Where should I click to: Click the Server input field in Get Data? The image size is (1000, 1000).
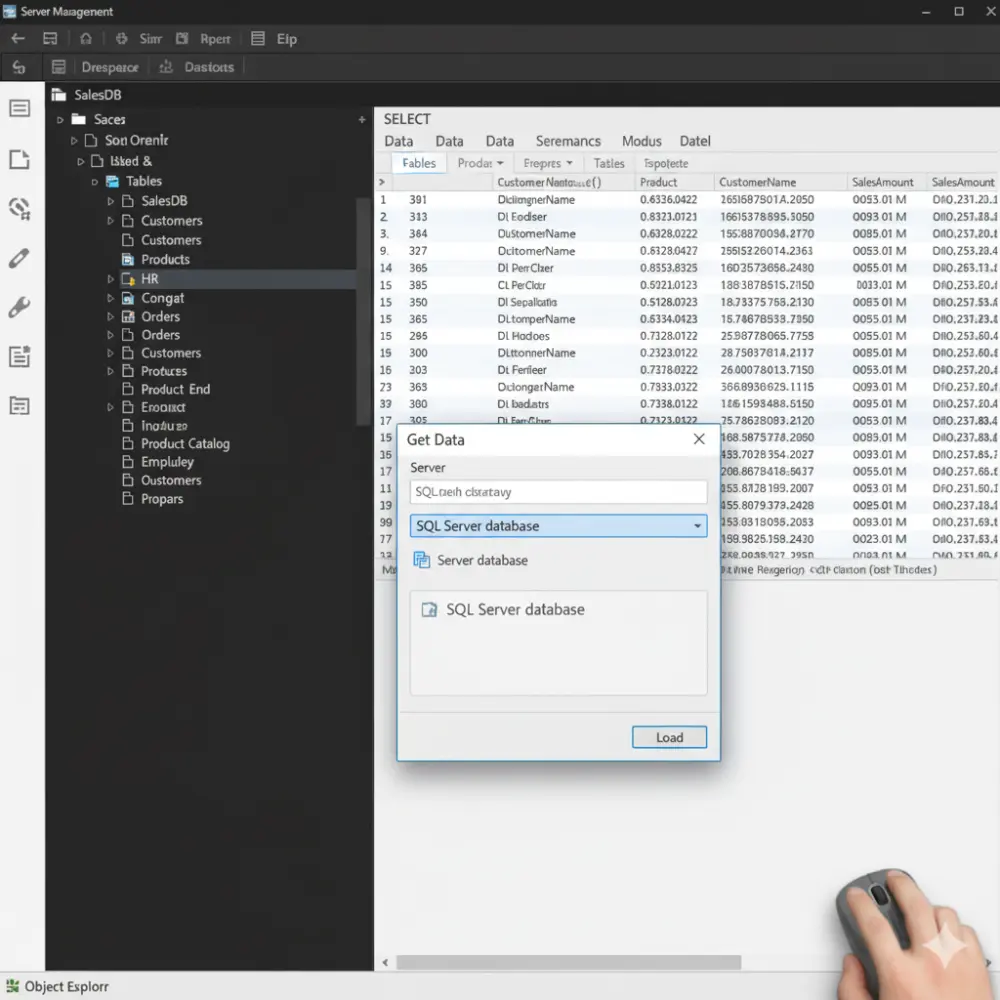pyautogui.click(x=558, y=492)
